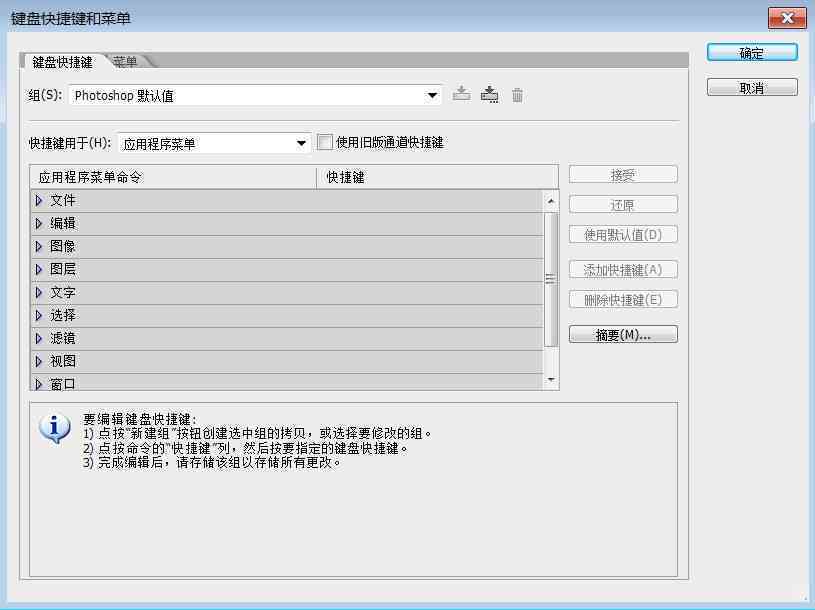Image resolution: width=815 pixels, height=610 pixels.
Task: Expand the 窗口 menu commands row
Action: [38, 384]
